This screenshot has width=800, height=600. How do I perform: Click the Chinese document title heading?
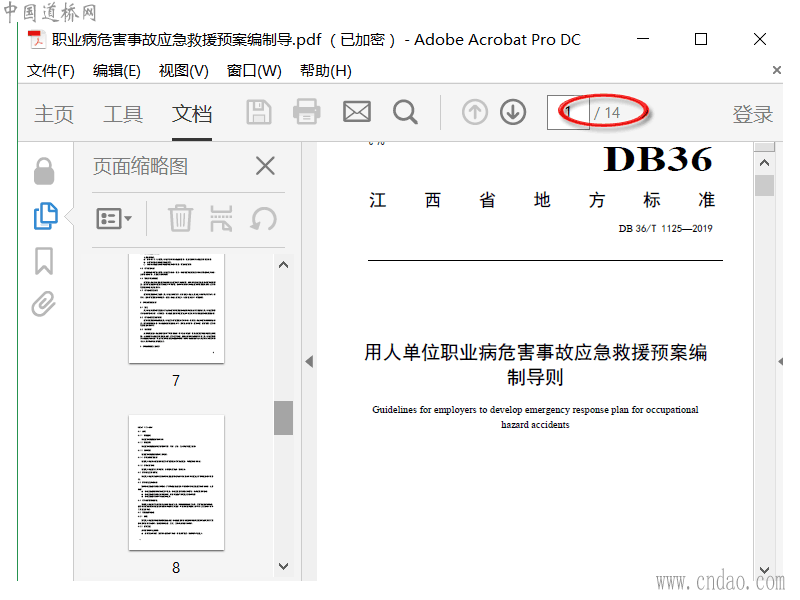(x=535, y=365)
